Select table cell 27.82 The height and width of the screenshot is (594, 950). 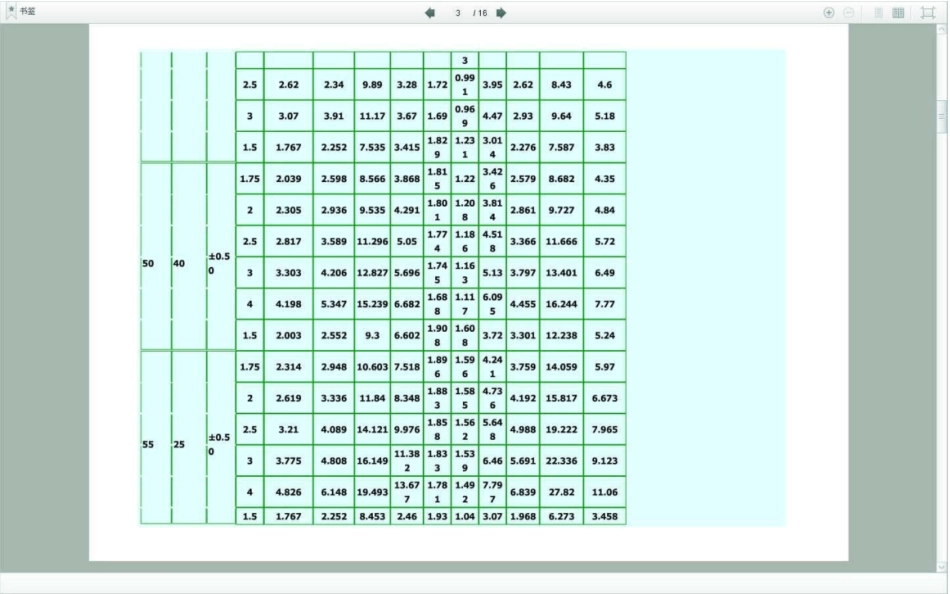point(561,492)
